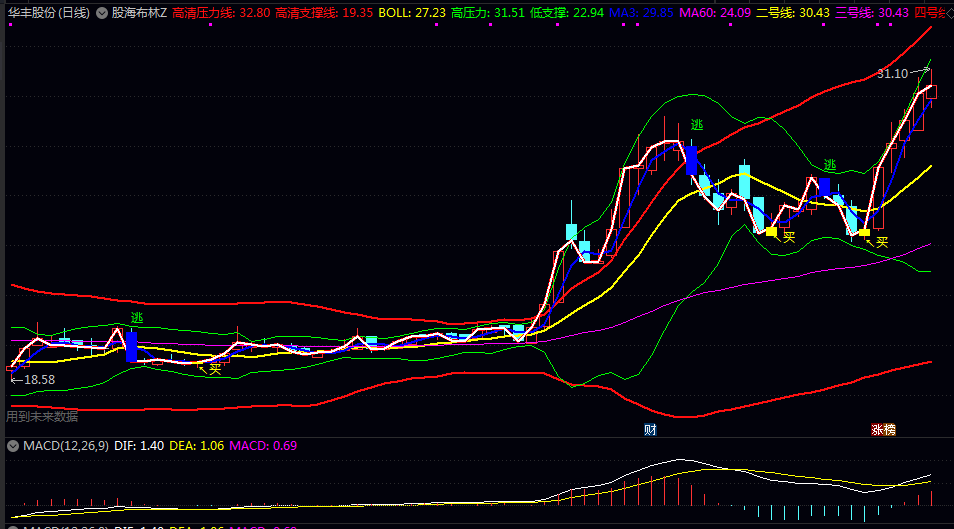Viewport: 954px width, 529px height.
Task: Select the green 逃 signal near the chart peak
Action: pyautogui.click(x=697, y=125)
